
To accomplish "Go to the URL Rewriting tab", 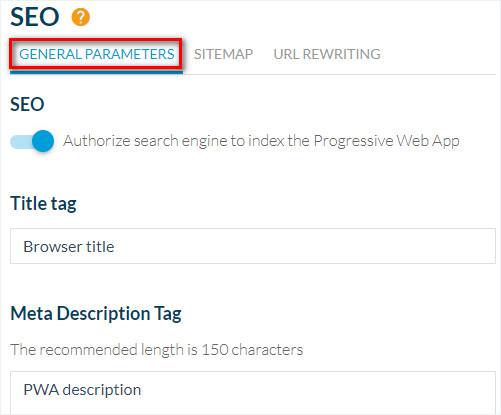I will pos(327,54).
